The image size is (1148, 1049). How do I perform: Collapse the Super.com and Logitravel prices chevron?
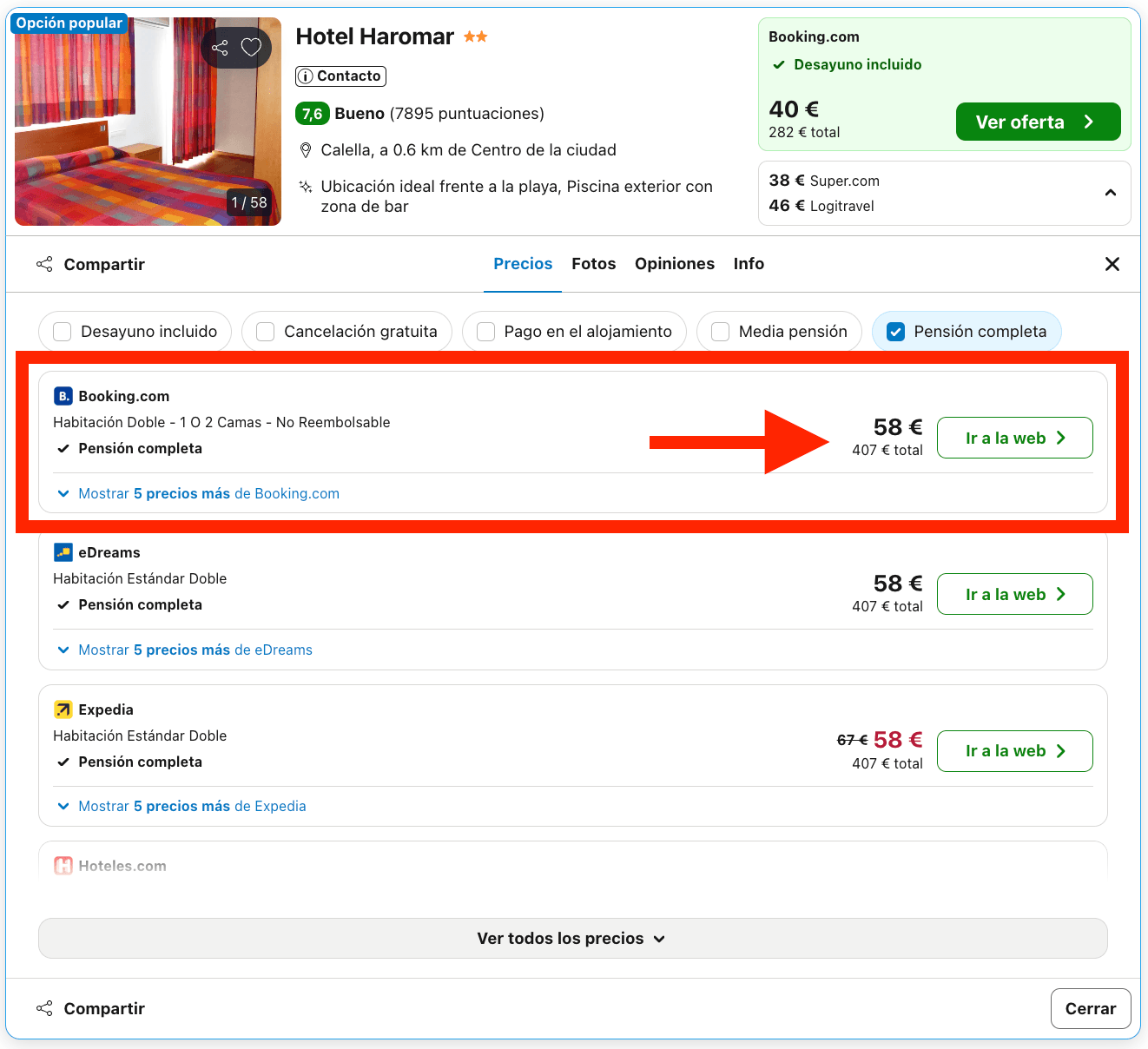click(1111, 193)
